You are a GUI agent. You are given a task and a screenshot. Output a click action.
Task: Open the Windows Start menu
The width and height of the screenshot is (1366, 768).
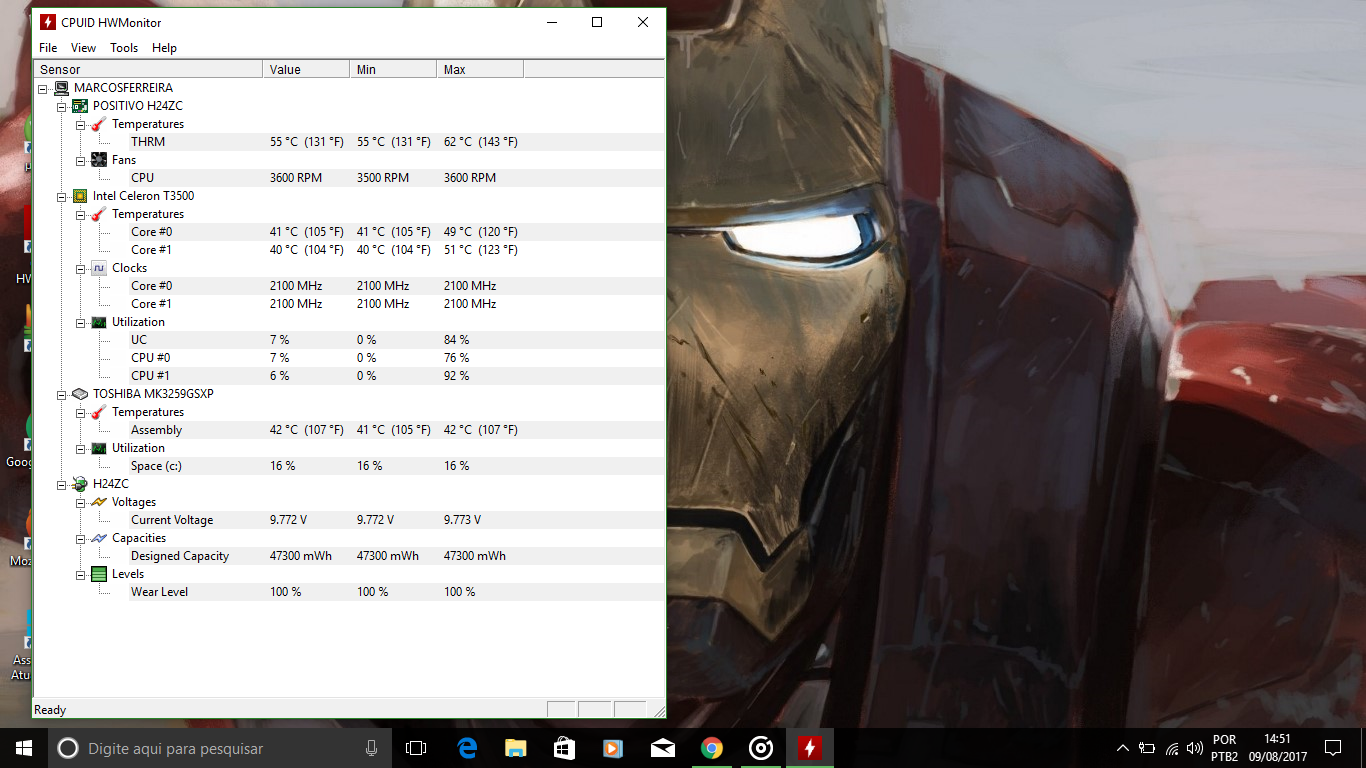[x=24, y=748]
